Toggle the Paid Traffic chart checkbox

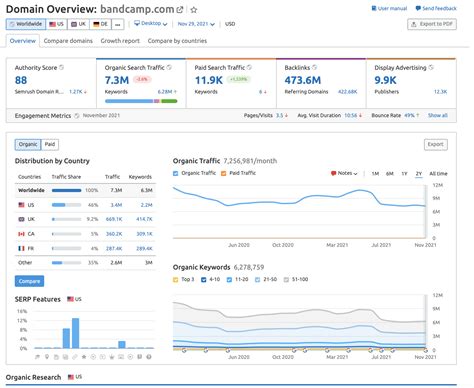(224, 173)
